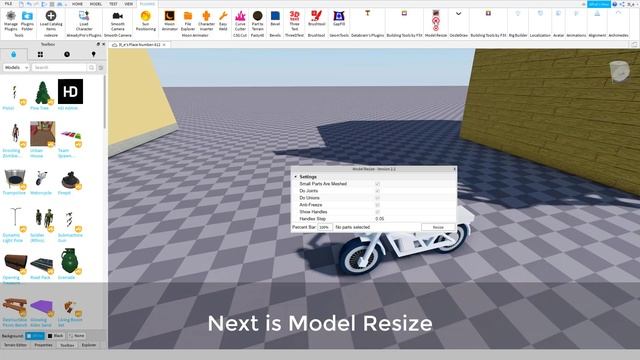Switch Toolbox to Marketplace tab
Image resolution: width=640 pixels, height=360 pixels.
[13, 54]
